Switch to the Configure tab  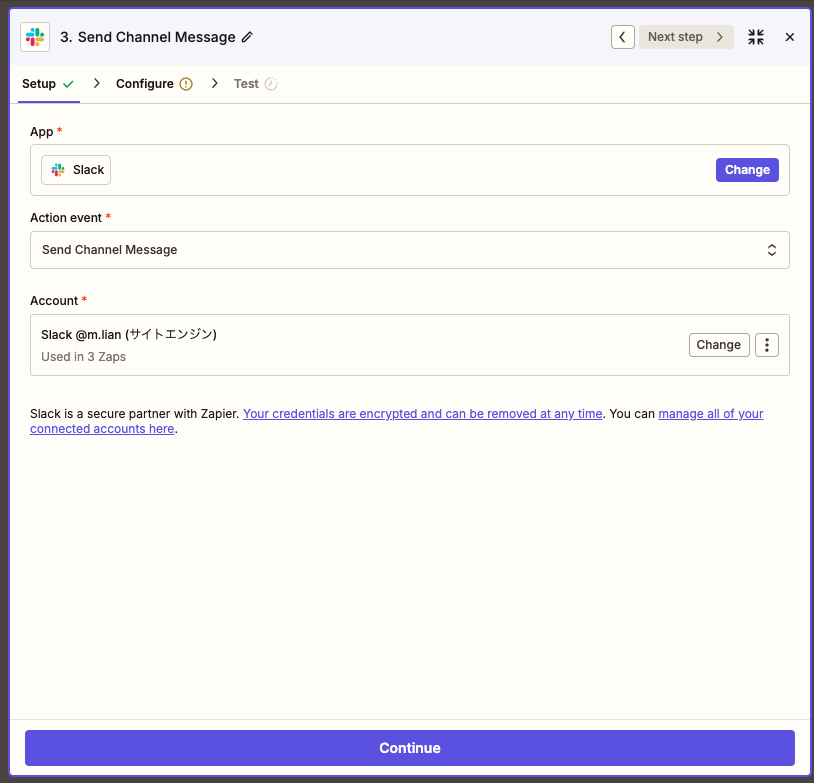point(145,84)
